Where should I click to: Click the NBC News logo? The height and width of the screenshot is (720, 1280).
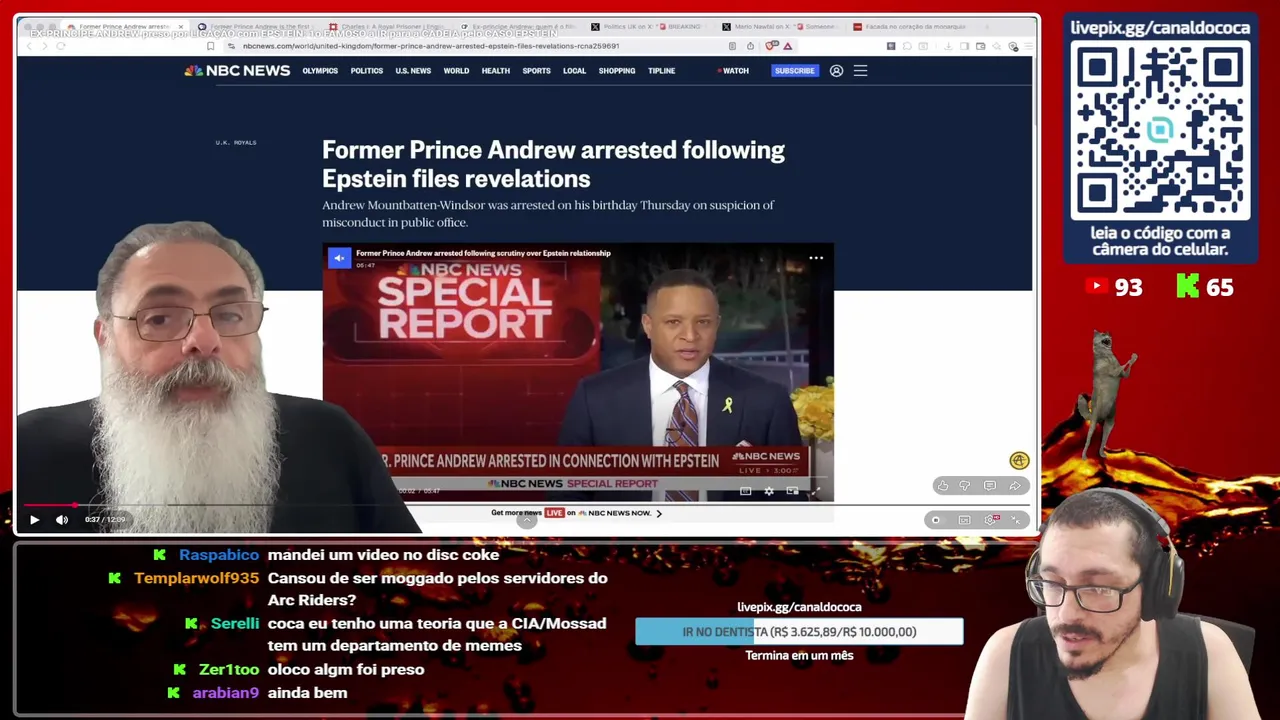(x=237, y=71)
